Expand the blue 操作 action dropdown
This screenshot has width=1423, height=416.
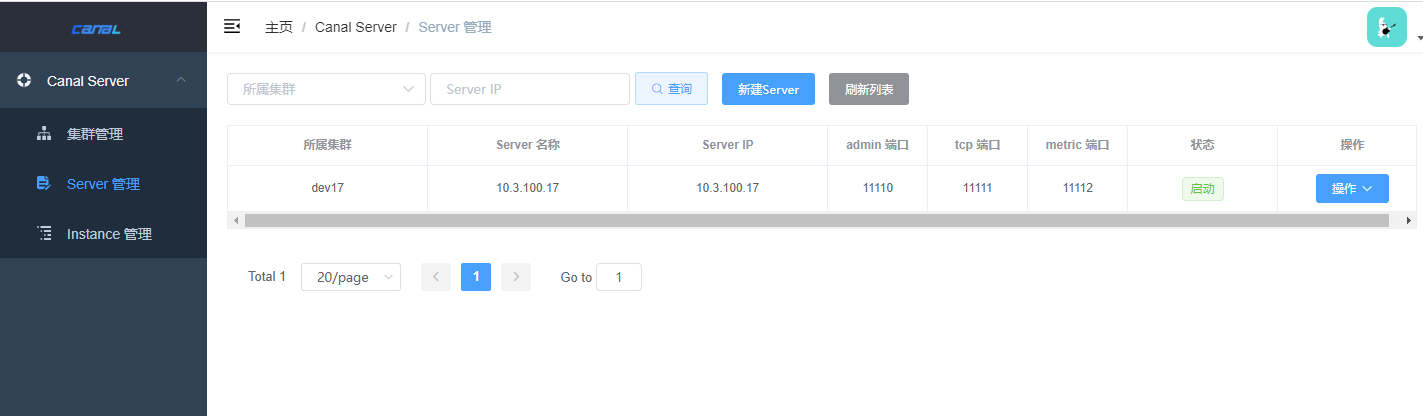(1351, 188)
